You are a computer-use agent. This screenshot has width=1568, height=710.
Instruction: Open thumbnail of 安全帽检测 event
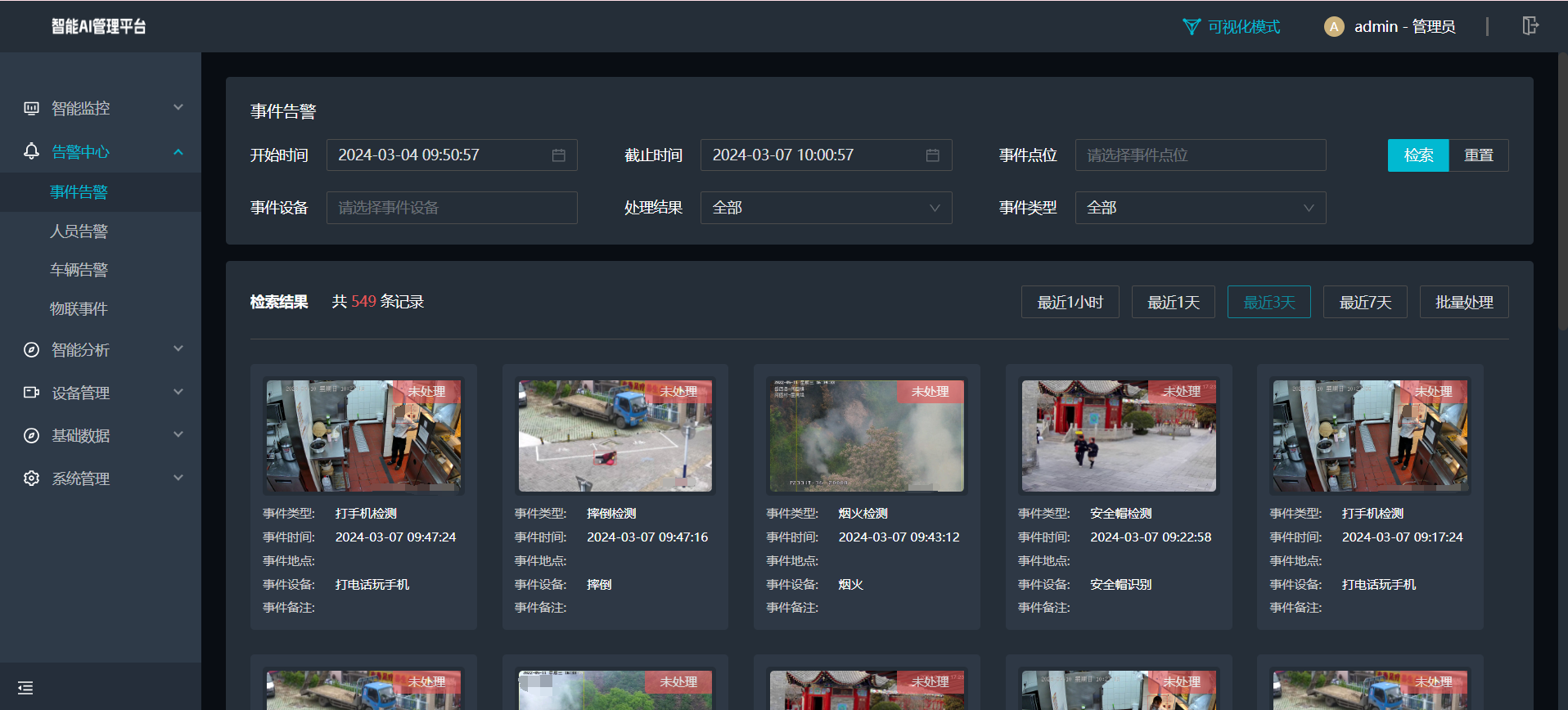click(x=1119, y=436)
